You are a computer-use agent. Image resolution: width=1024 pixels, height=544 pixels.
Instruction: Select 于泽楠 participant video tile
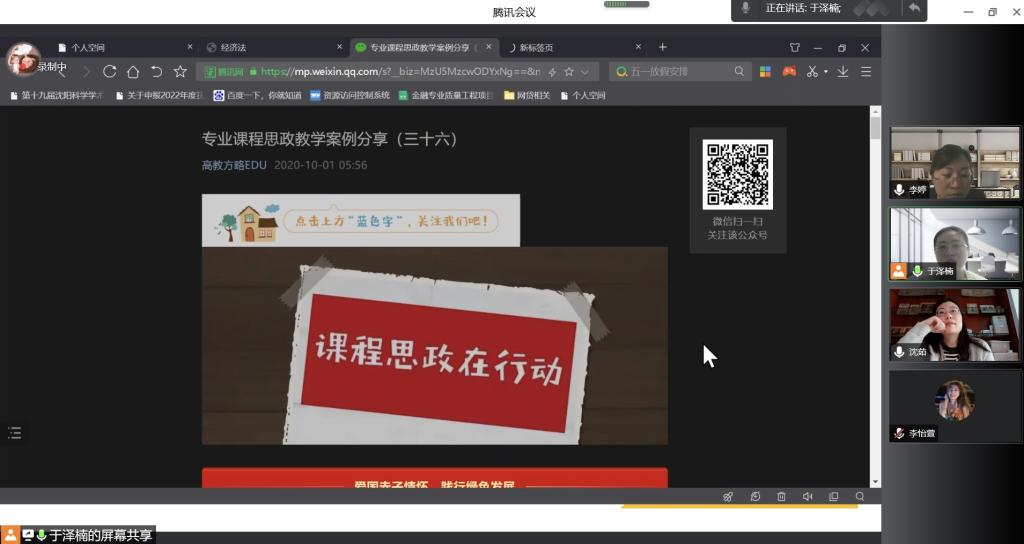tap(954, 244)
